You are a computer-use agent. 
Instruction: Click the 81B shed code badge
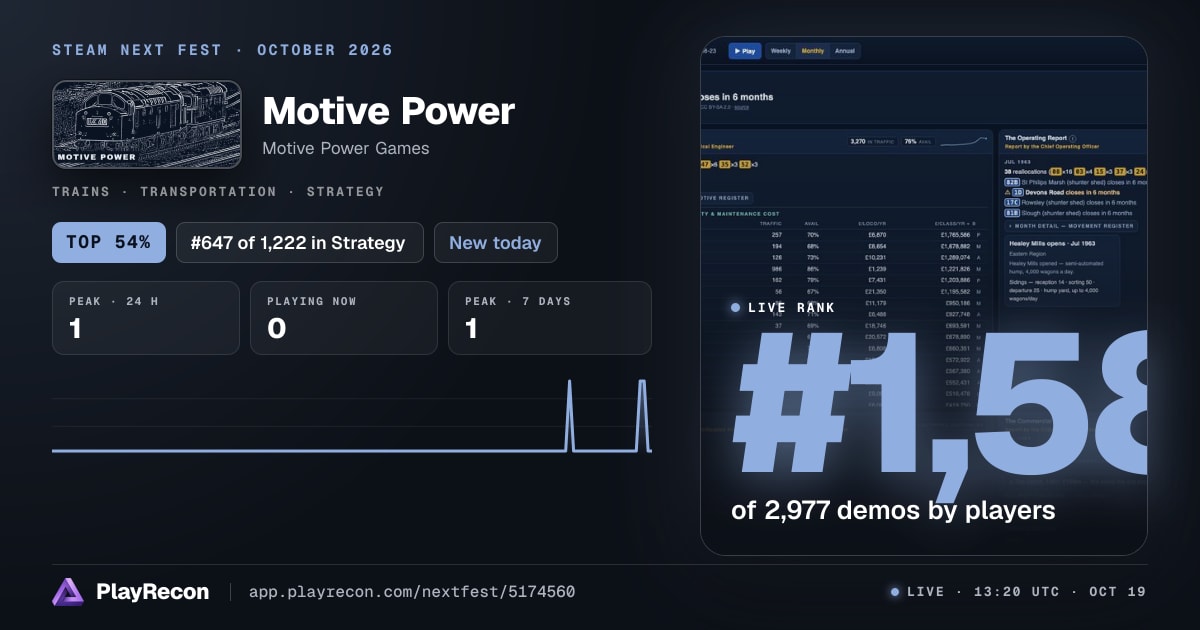click(1010, 212)
